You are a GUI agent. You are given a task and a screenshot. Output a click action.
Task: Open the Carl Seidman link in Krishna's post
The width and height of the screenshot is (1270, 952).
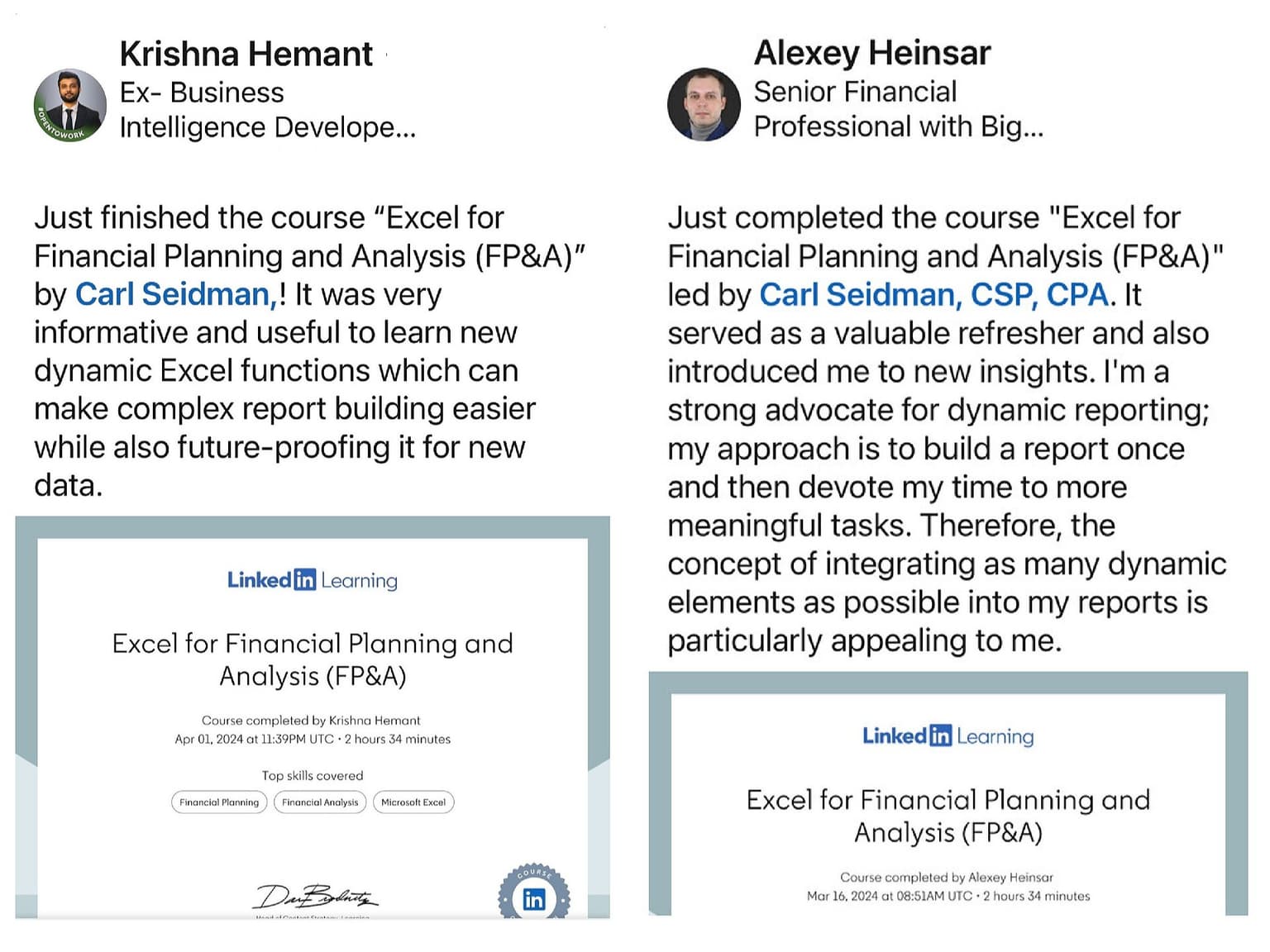tap(177, 294)
